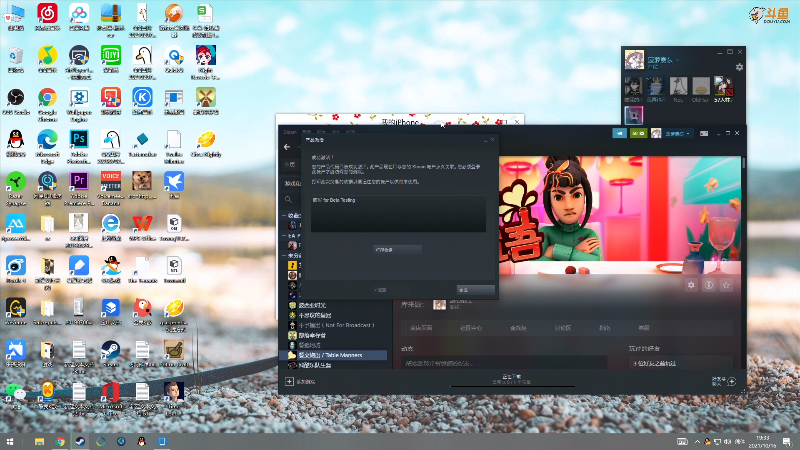Show hidden tray icons chevron
Viewport: 800px width, 450px height.
pyautogui.click(x=697, y=441)
